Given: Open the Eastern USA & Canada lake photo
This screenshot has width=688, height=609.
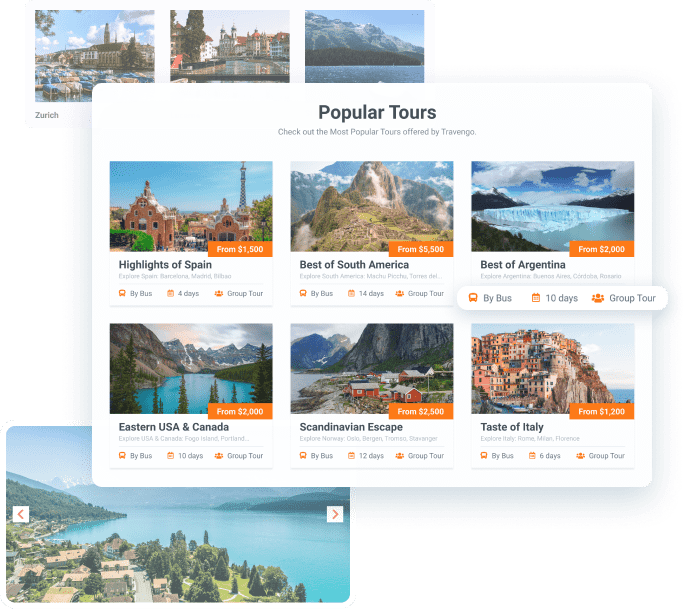Looking at the screenshot, I should point(191,369).
